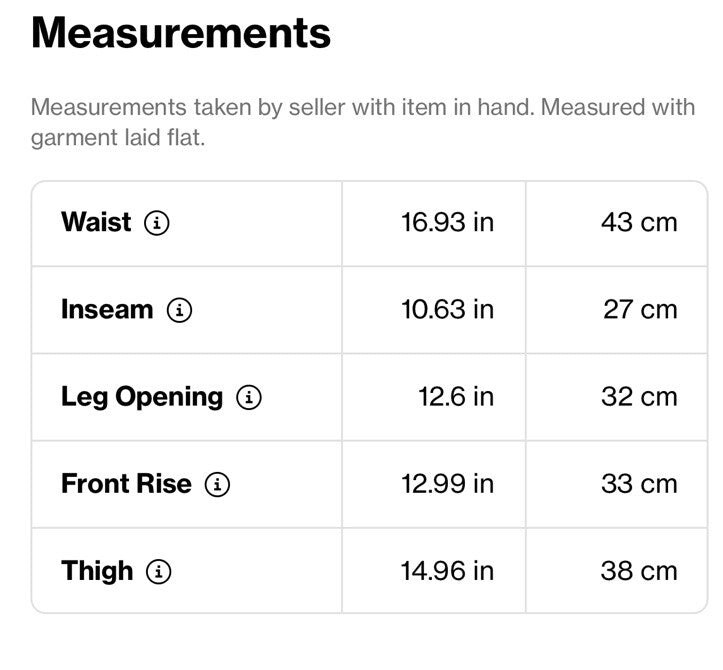Click the 38 cm thigh value
Viewport: 723px width, 670px height.
pyautogui.click(x=639, y=571)
